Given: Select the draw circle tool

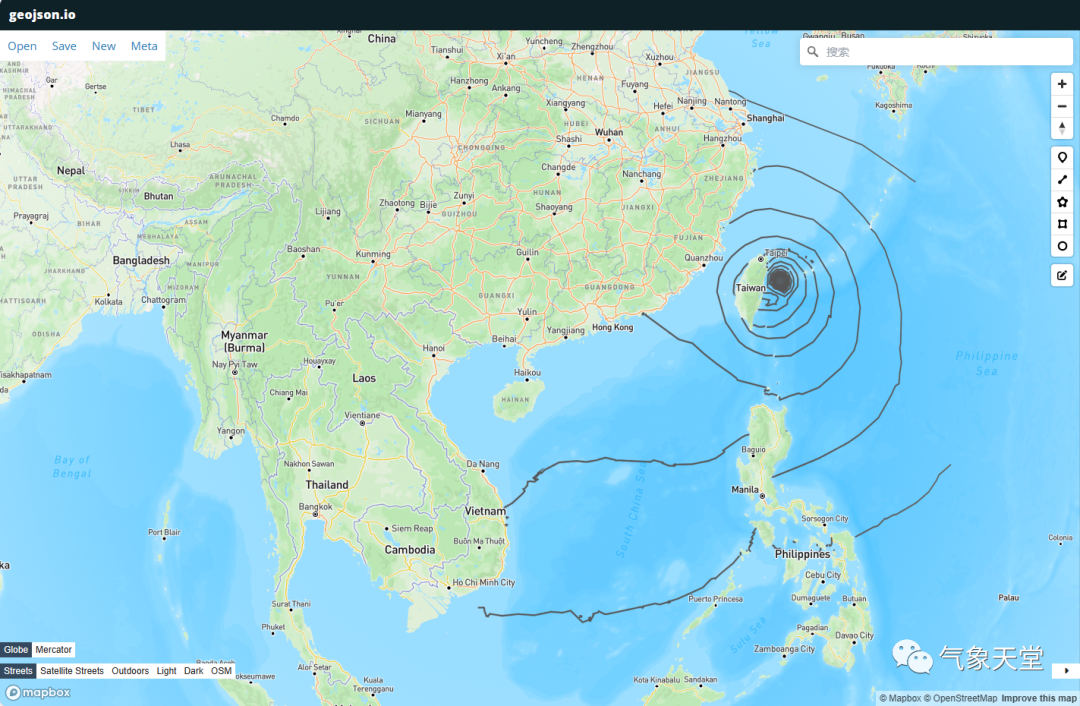Looking at the screenshot, I should pyautogui.click(x=1061, y=246).
